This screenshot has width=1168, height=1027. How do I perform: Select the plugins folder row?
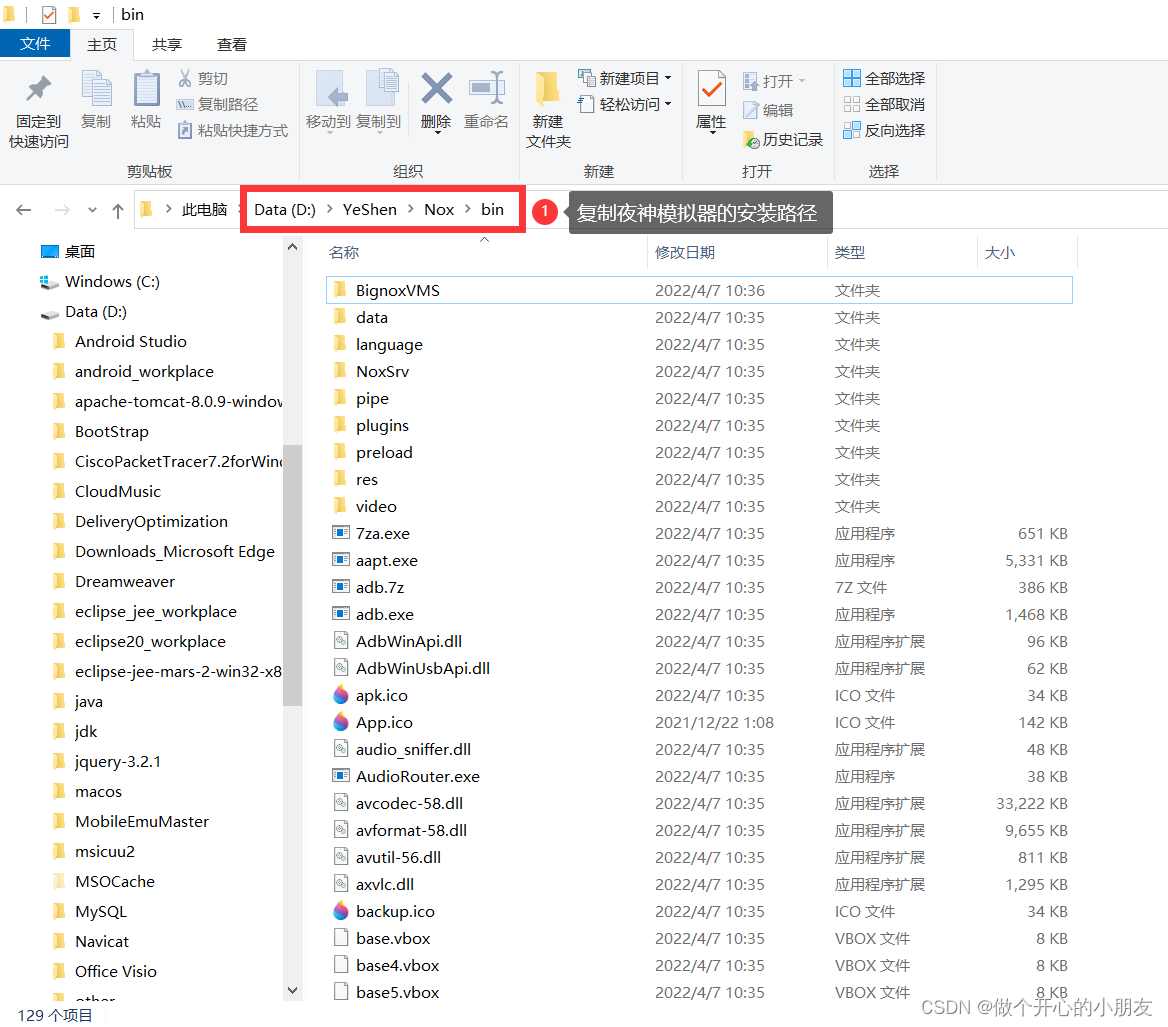coord(699,425)
